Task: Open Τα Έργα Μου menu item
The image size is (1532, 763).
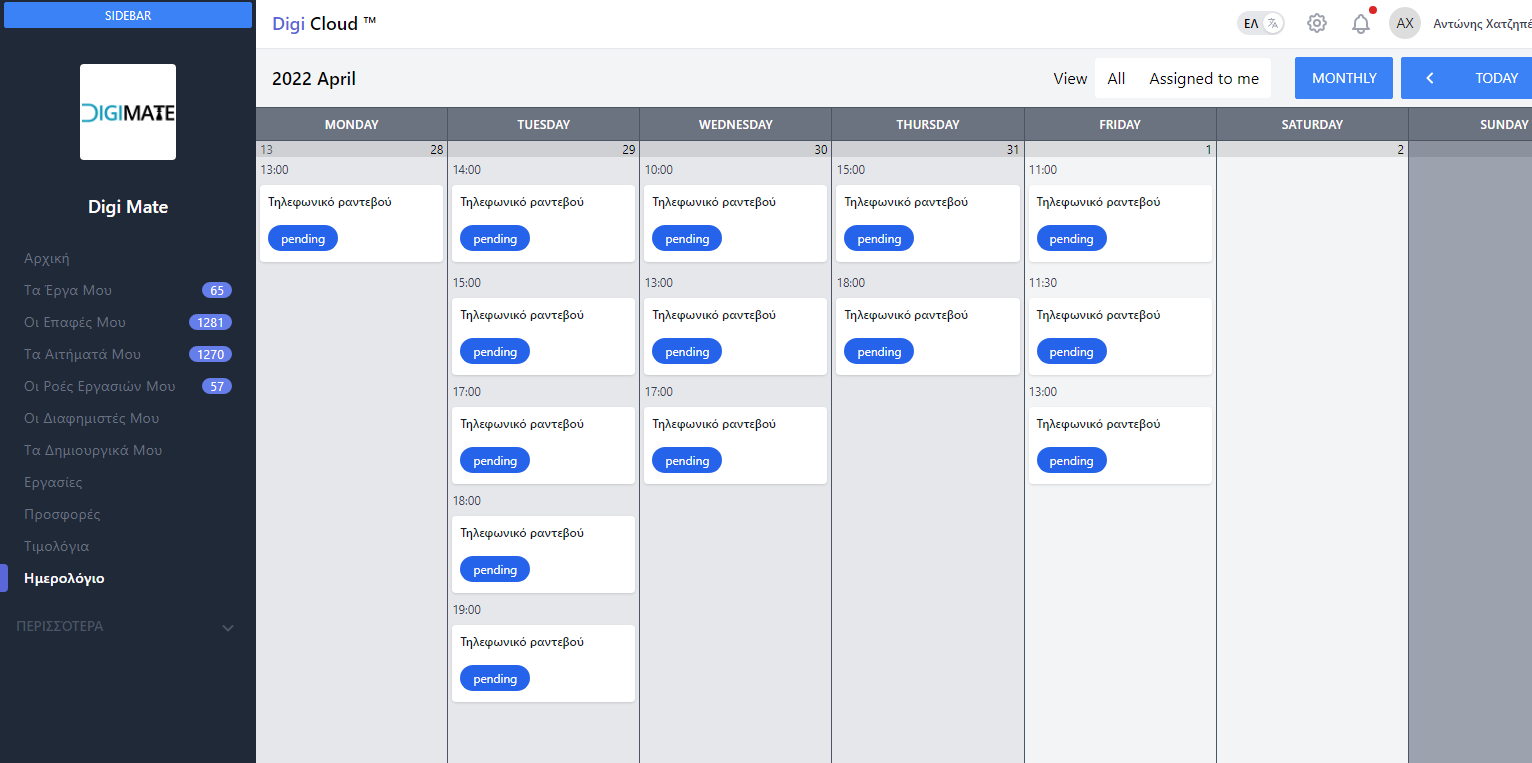Action: (x=68, y=290)
